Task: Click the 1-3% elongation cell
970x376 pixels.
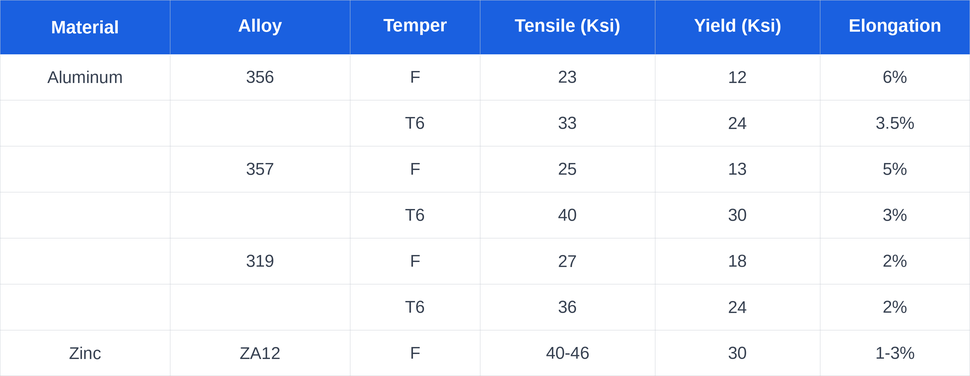Action: pyautogui.click(x=895, y=353)
